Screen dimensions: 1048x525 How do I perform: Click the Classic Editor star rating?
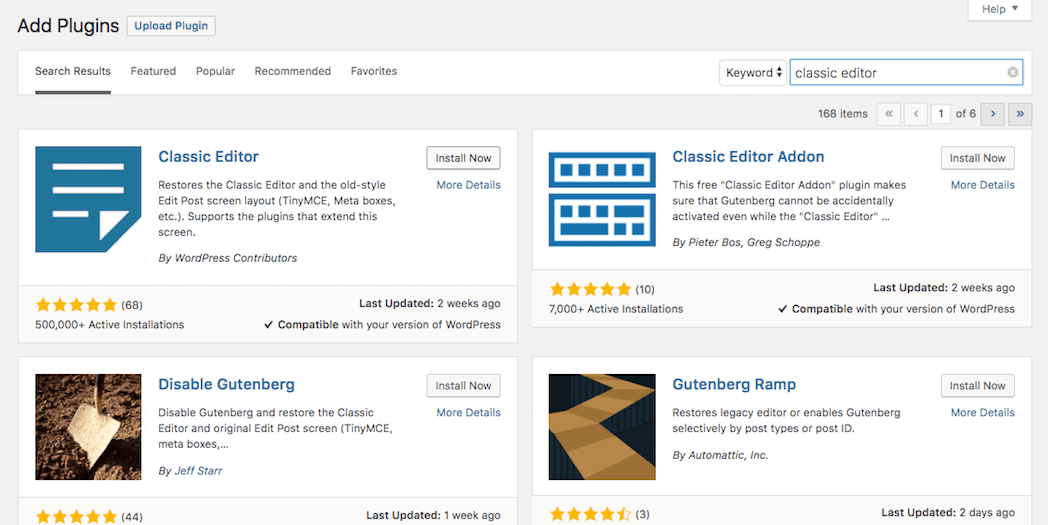point(76,306)
